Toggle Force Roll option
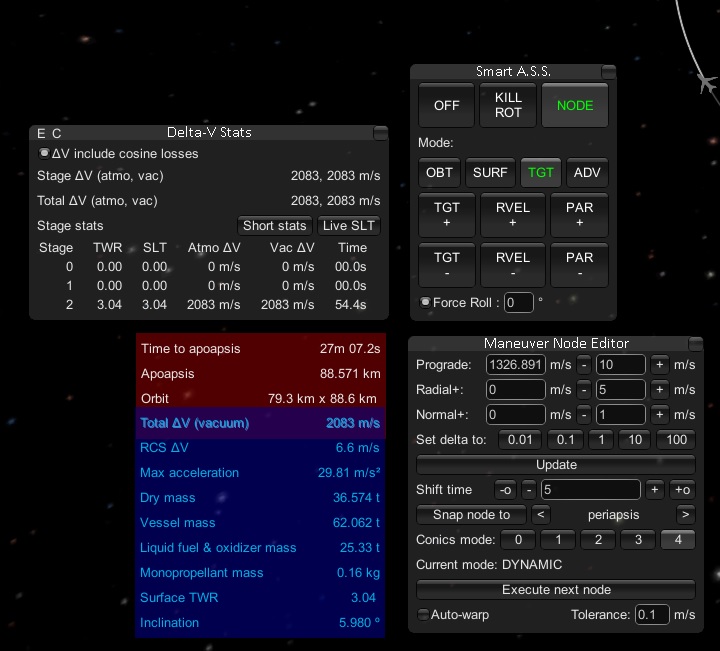This screenshot has width=720, height=651. 425,302
